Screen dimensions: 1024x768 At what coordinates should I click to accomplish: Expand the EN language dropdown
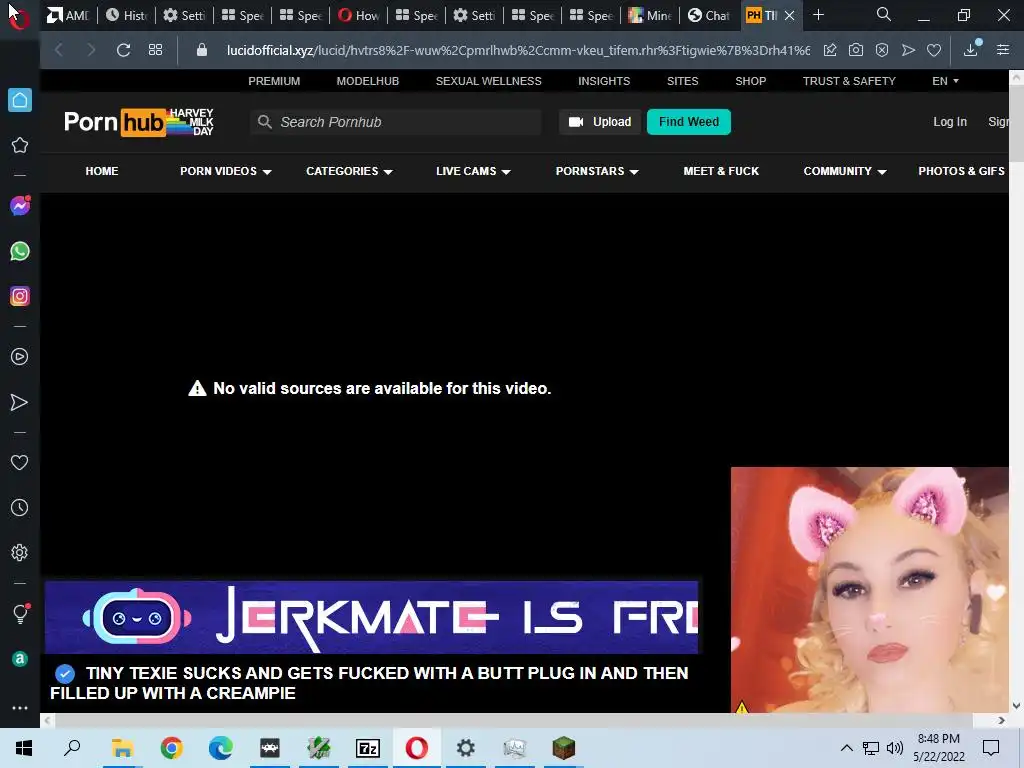[945, 81]
